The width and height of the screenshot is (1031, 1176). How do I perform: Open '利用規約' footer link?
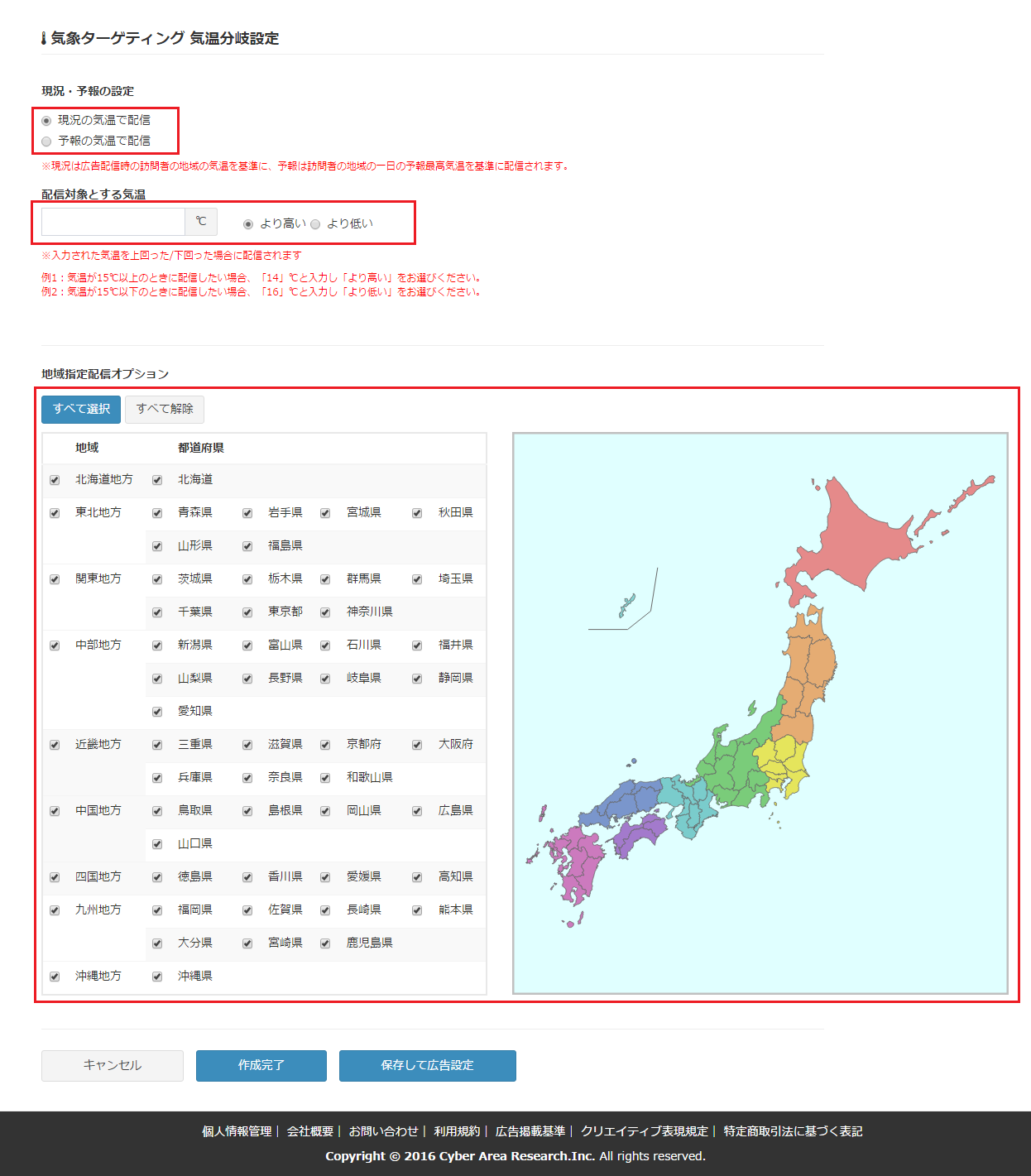click(457, 1131)
